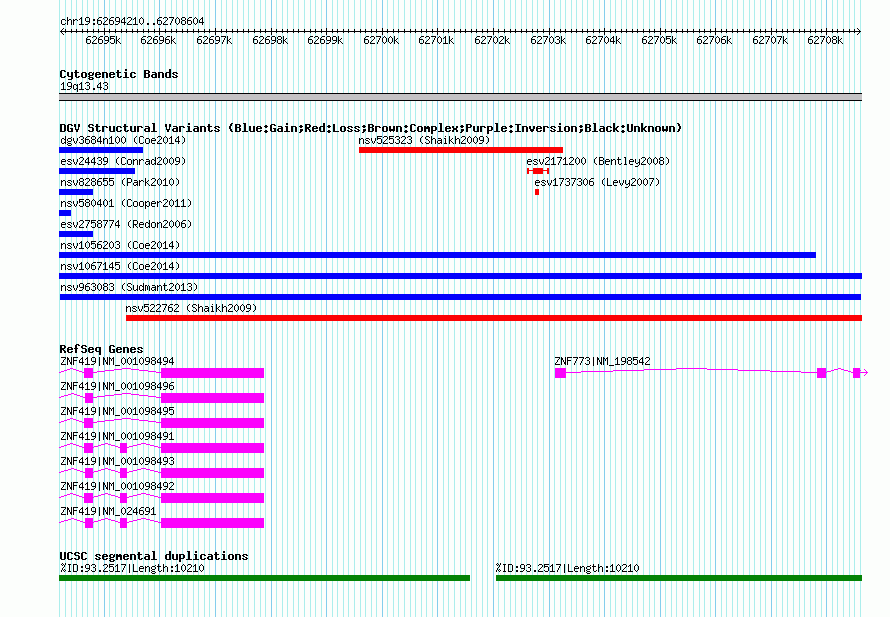Select the ZNF419|NM_001098492 transcript glyph
The width and height of the screenshot is (890, 617).
pyautogui.click(x=162, y=498)
